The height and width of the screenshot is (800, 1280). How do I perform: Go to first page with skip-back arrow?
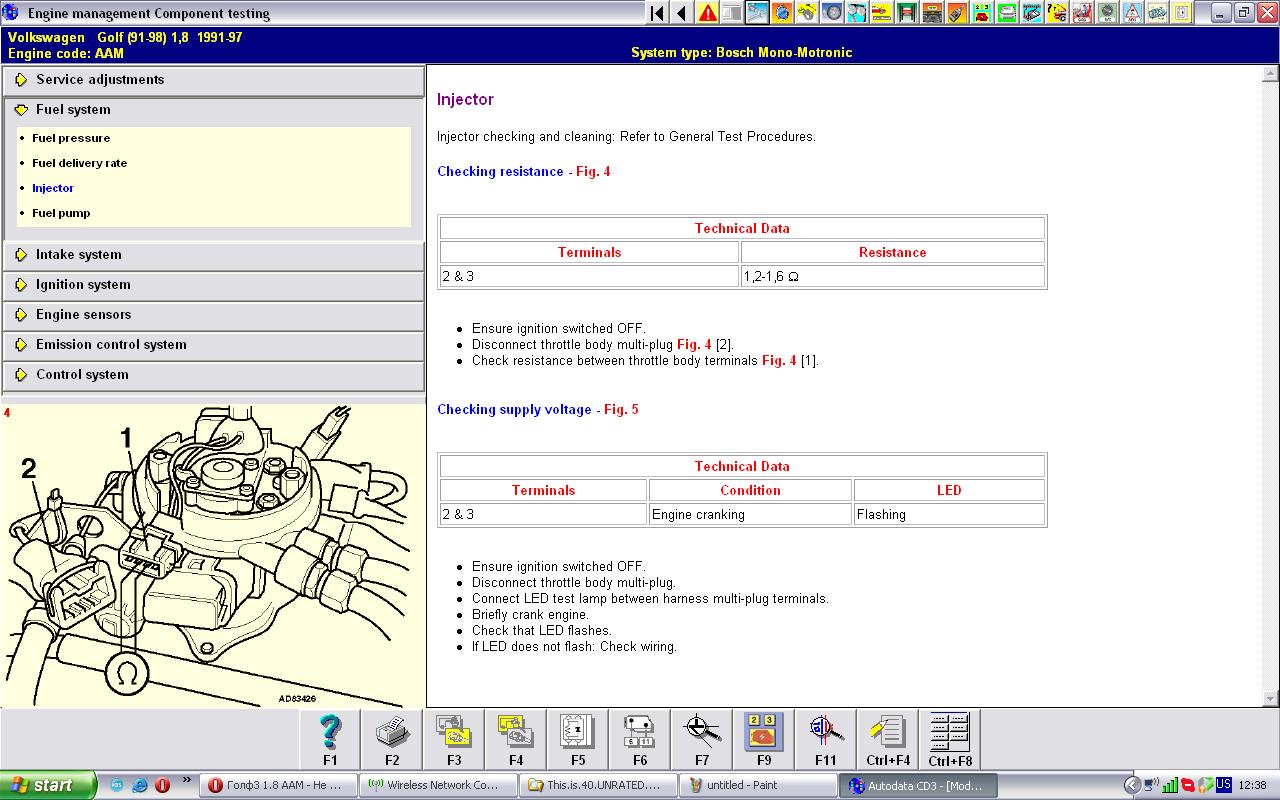point(657,13)
